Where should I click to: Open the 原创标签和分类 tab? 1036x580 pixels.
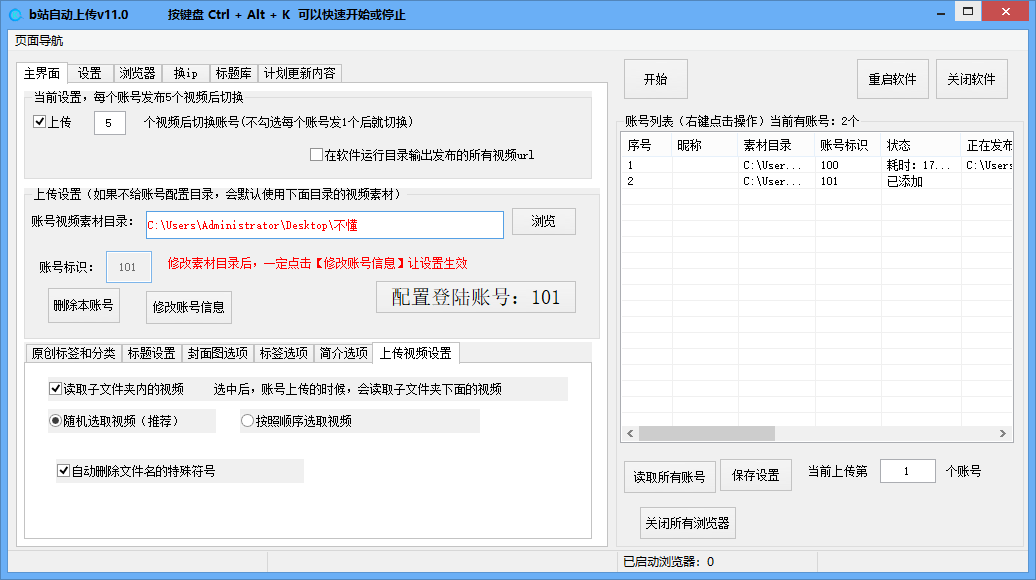point(73,353)
